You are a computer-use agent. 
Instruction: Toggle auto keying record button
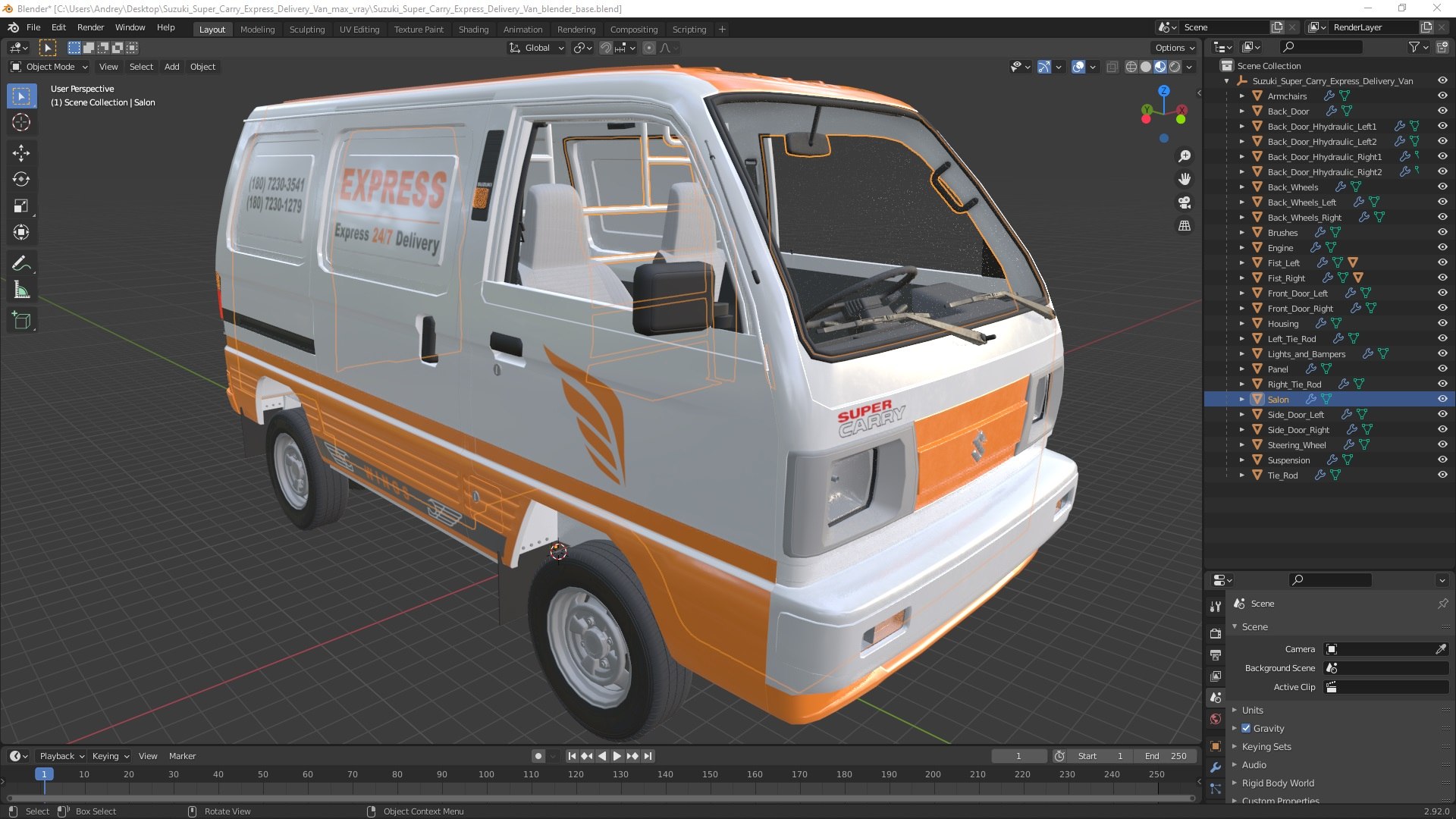tap(538, 756)
